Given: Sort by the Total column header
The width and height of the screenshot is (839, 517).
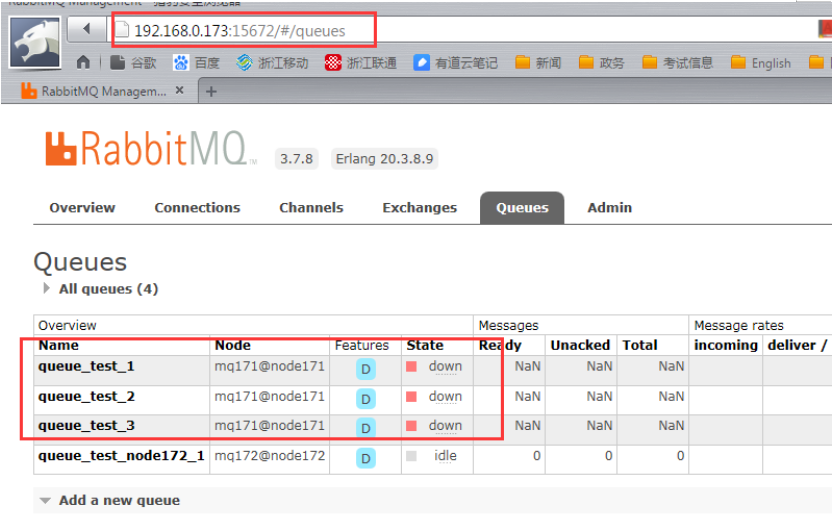Looking at the screenshot, I should (x=639, y=345).
